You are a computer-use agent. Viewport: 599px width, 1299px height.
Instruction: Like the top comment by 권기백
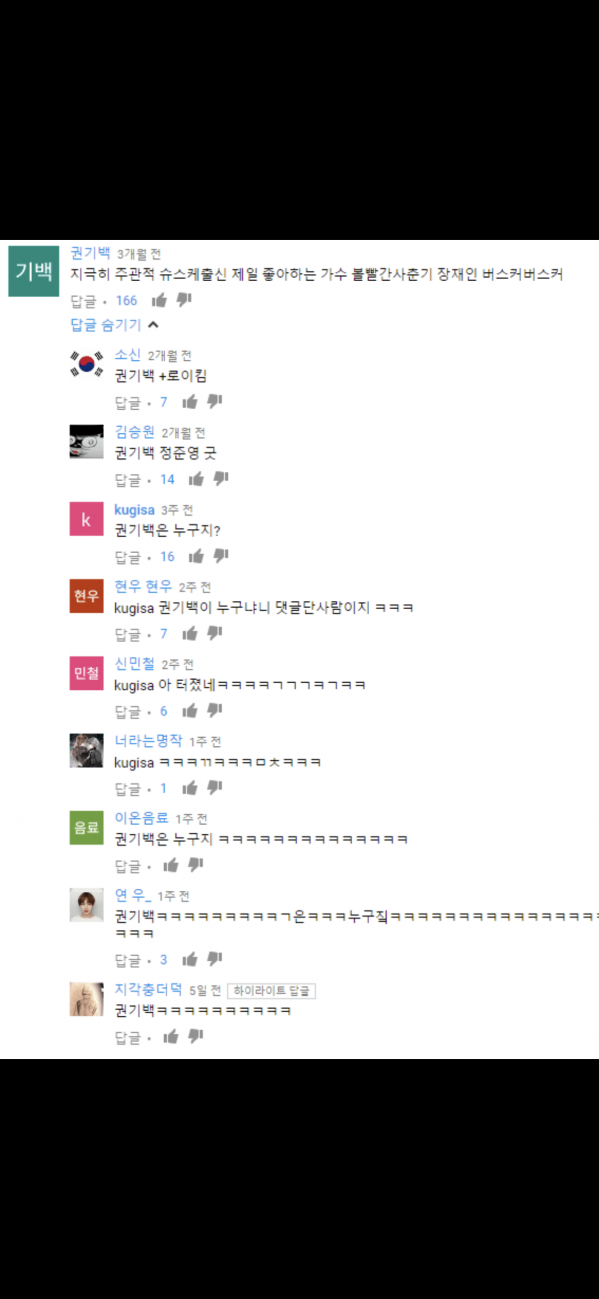pos(159,300)
